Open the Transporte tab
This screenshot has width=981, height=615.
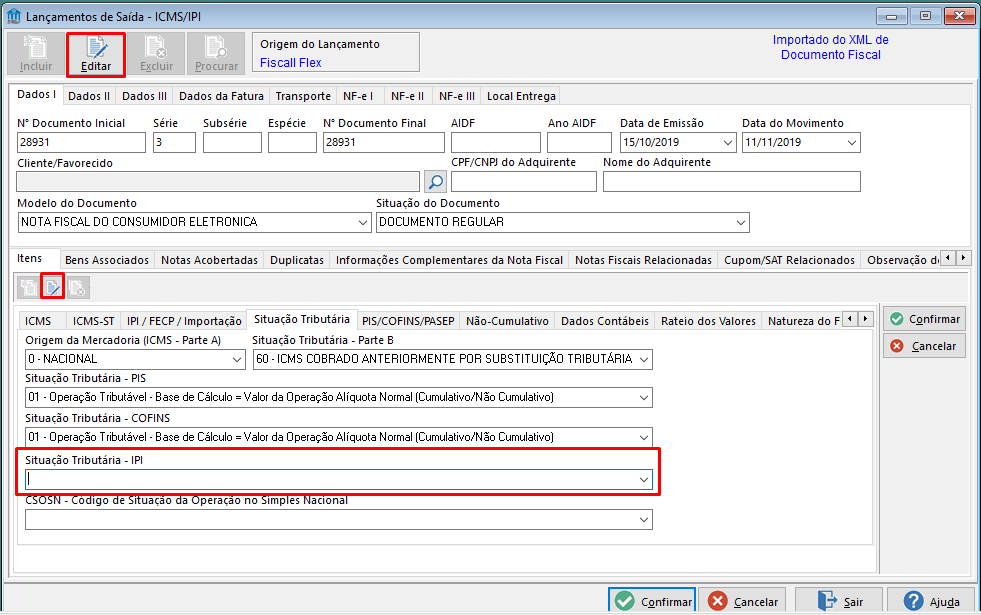tap(303, 96)
